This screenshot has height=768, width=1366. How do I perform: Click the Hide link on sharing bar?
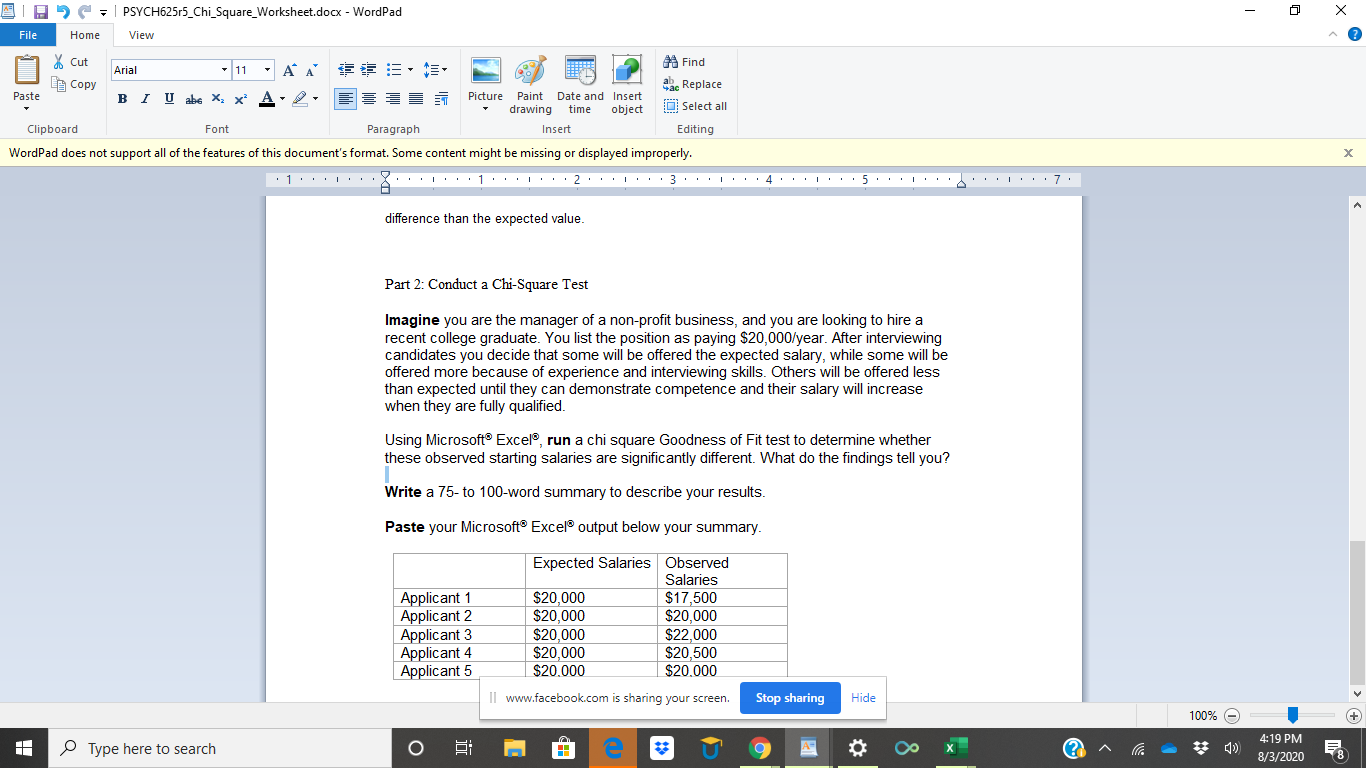[x=863, y=698]
